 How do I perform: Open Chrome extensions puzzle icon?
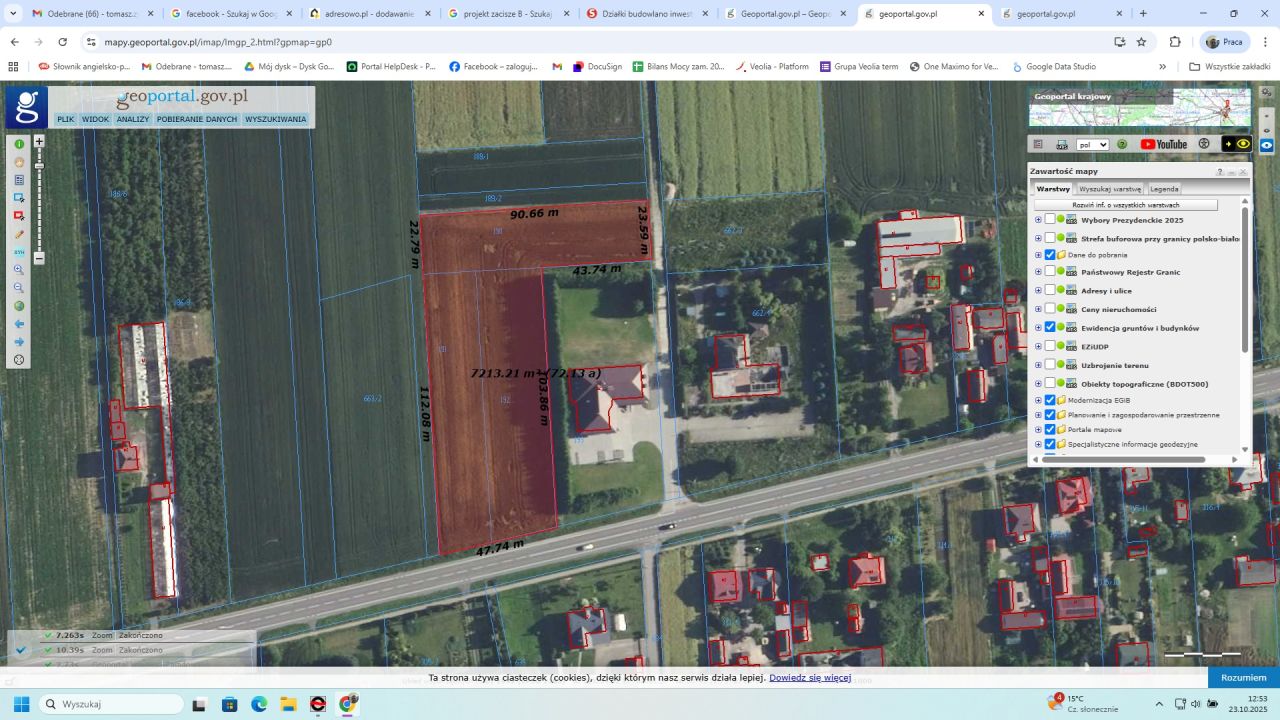[x=1175, y=42]
